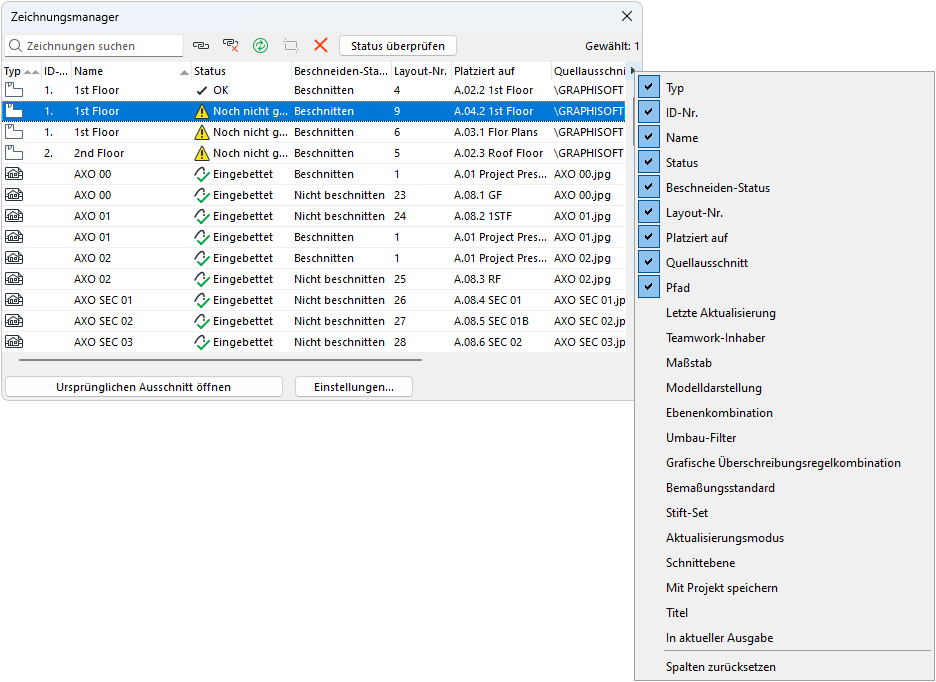936x682 pixels.
Task: Enable the Titel column
Action: pyautogui.click(x=676, y=613)
